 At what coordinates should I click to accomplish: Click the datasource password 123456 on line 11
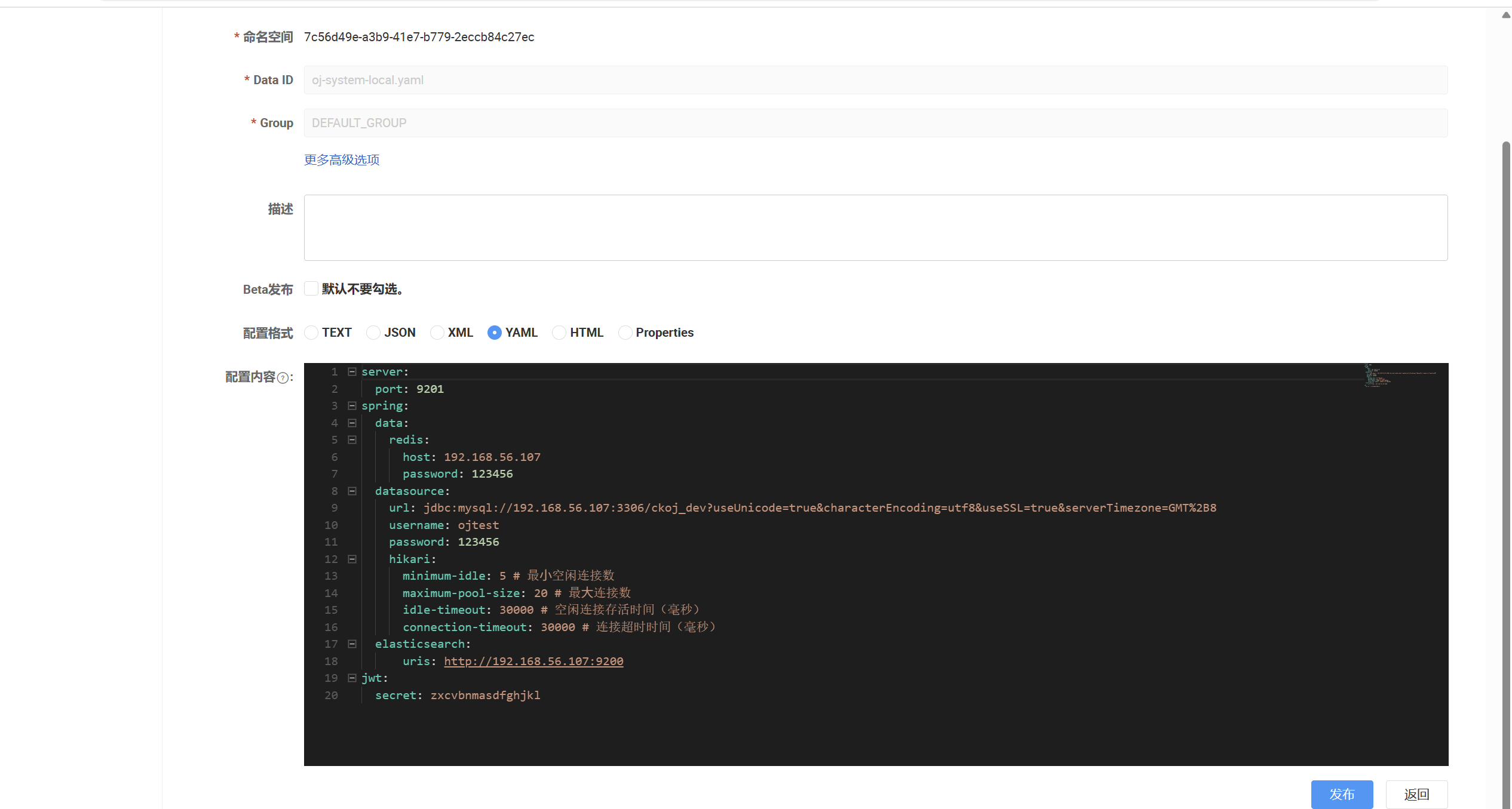pyautogui.click(x=479, y=542)
